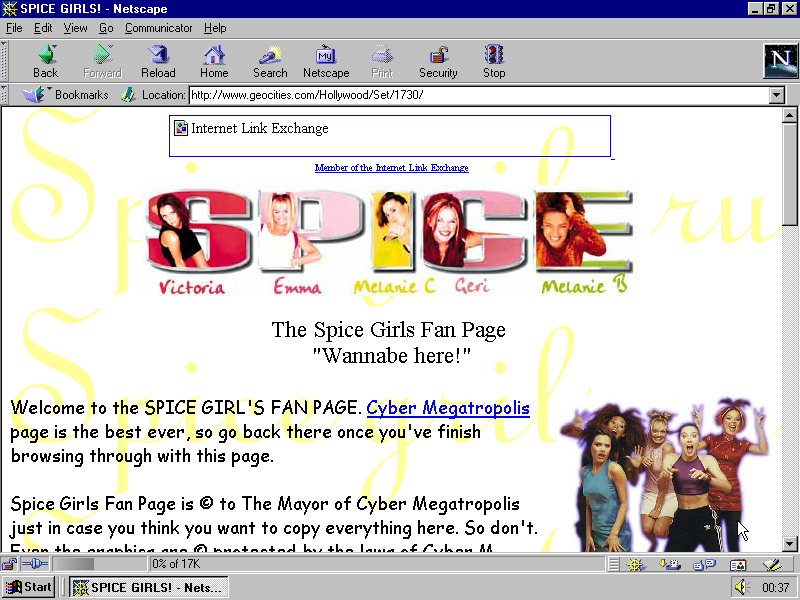The height and width of the screenshot is (600, 800).
Task: Click the Print toolbar icon
Action: click(x=382, y=61)
